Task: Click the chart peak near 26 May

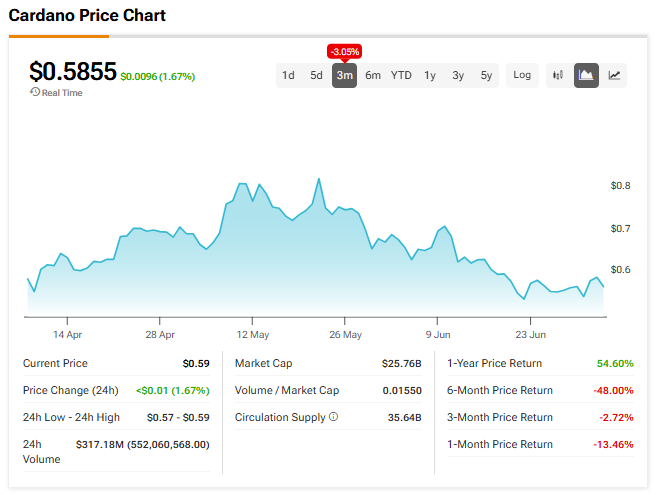Action: pyautogui.click(x=318, y=180)
